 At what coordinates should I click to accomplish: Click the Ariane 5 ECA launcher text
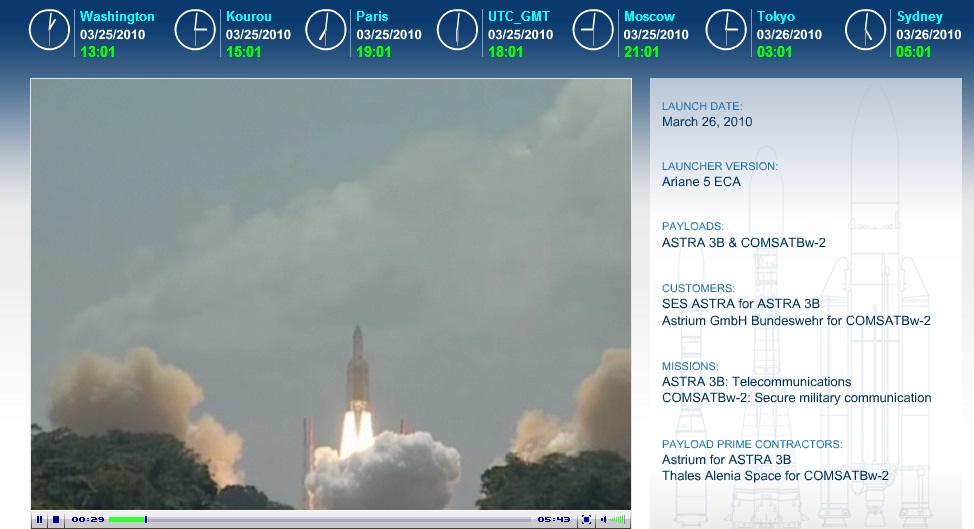click(x=701, y=182)
